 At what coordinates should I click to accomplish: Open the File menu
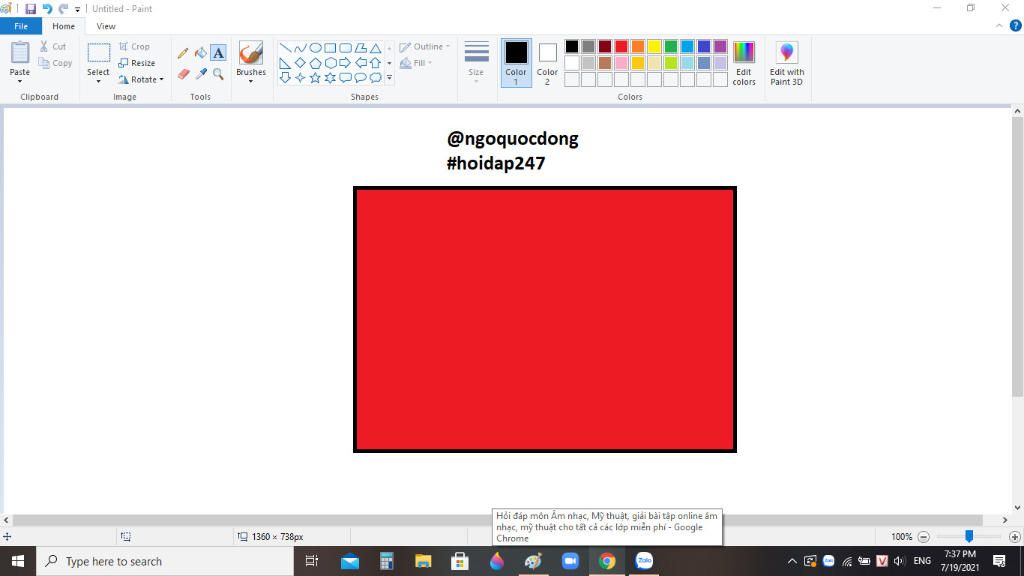21,26
